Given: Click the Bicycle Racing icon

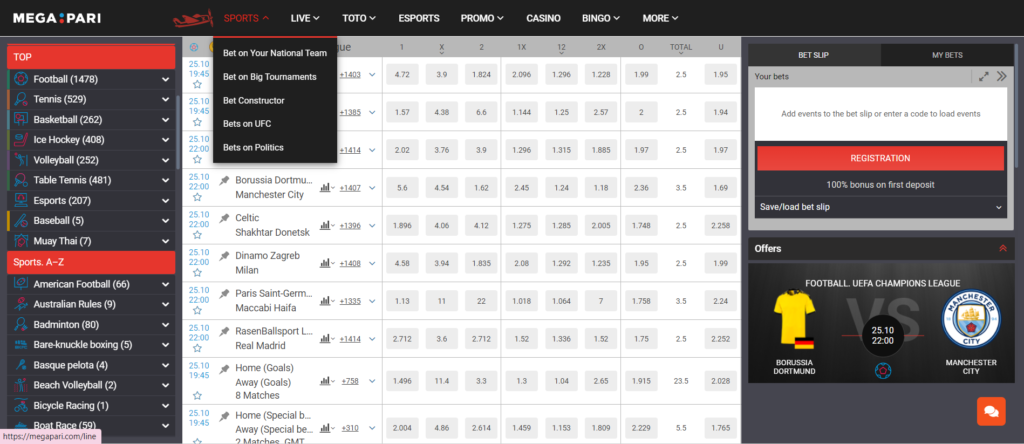Looking at the screenshot, I should (21, 405).
